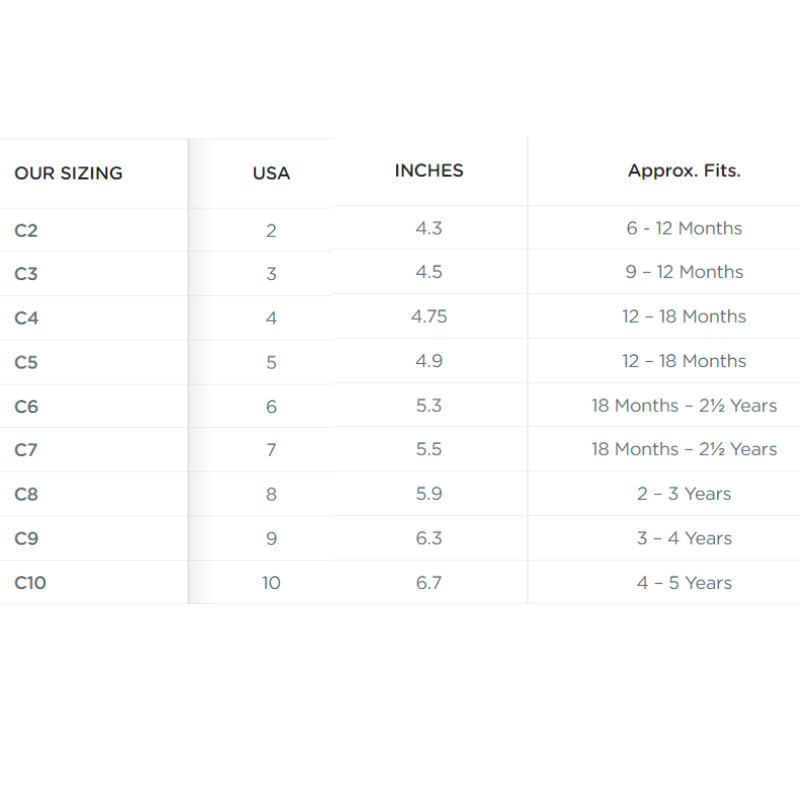Select the C10 size row label

click(x=30, y=583)
